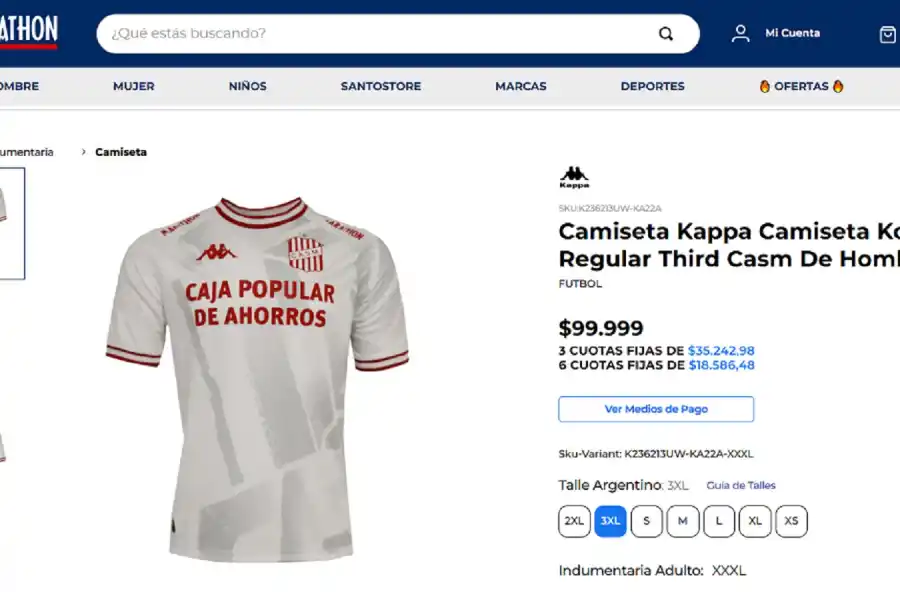Open the DEPORTES menu

[652, 86]
